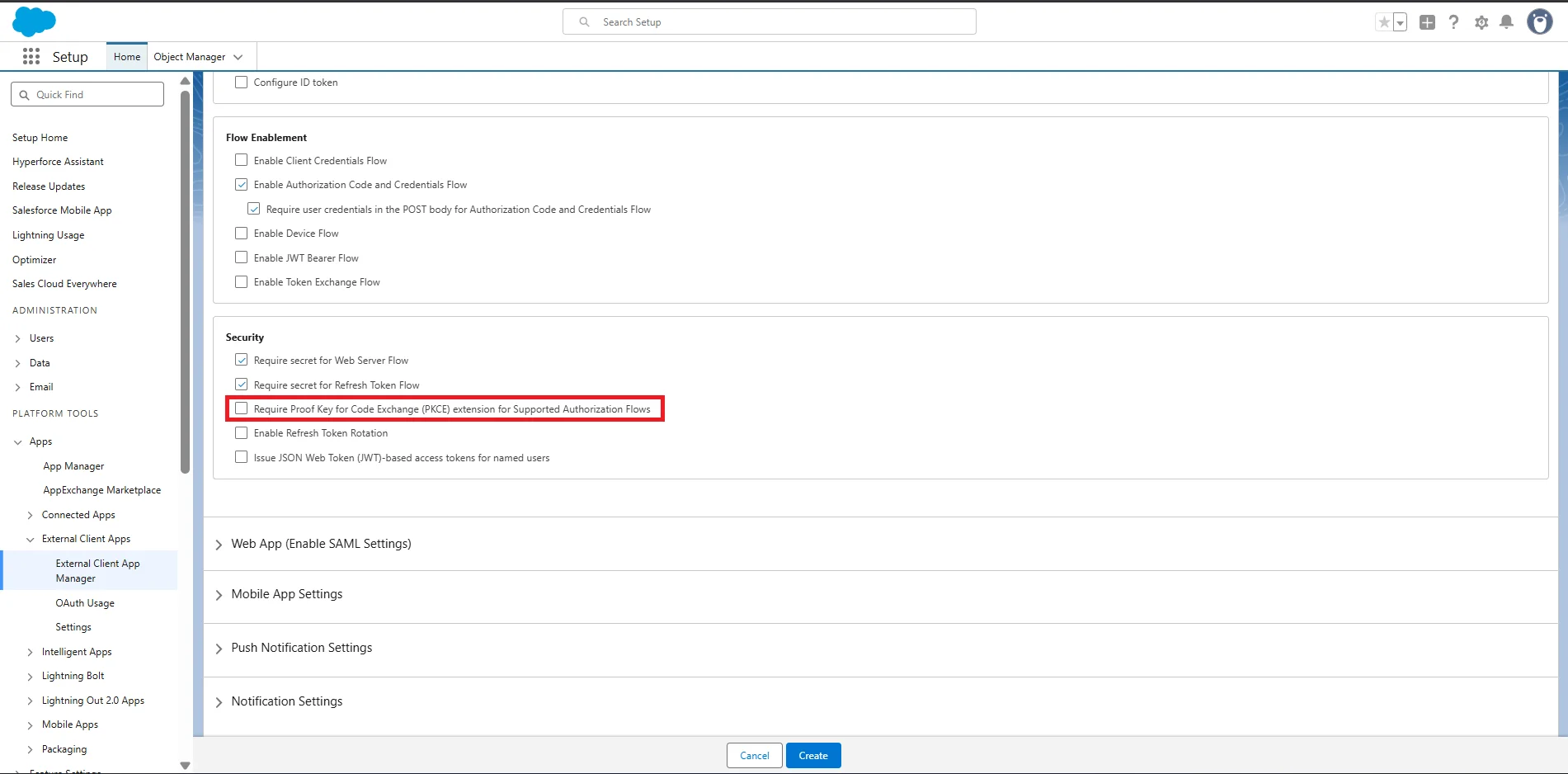Viewport: 1568px width, 774px height.
Task: Open the App Launcher grid icon
Action: 31,56
